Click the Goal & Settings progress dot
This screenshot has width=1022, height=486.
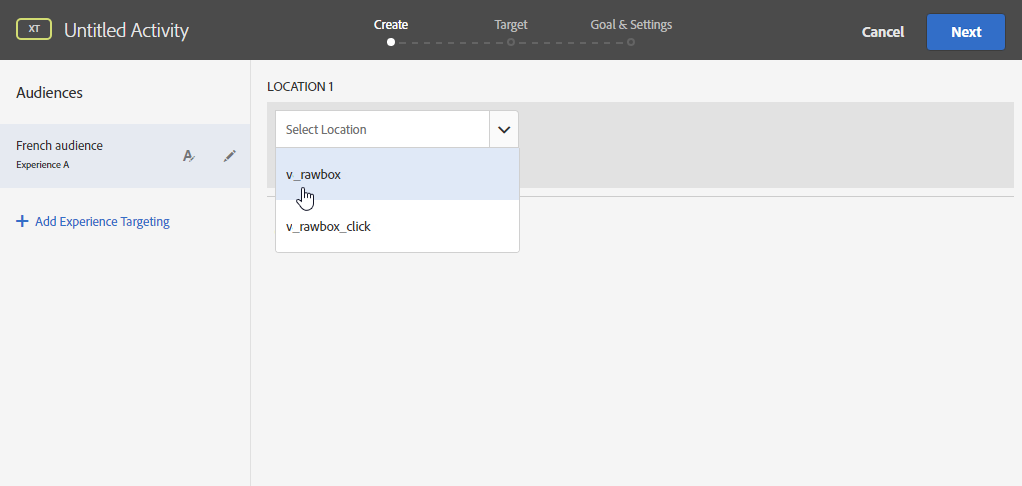[631, 42]
